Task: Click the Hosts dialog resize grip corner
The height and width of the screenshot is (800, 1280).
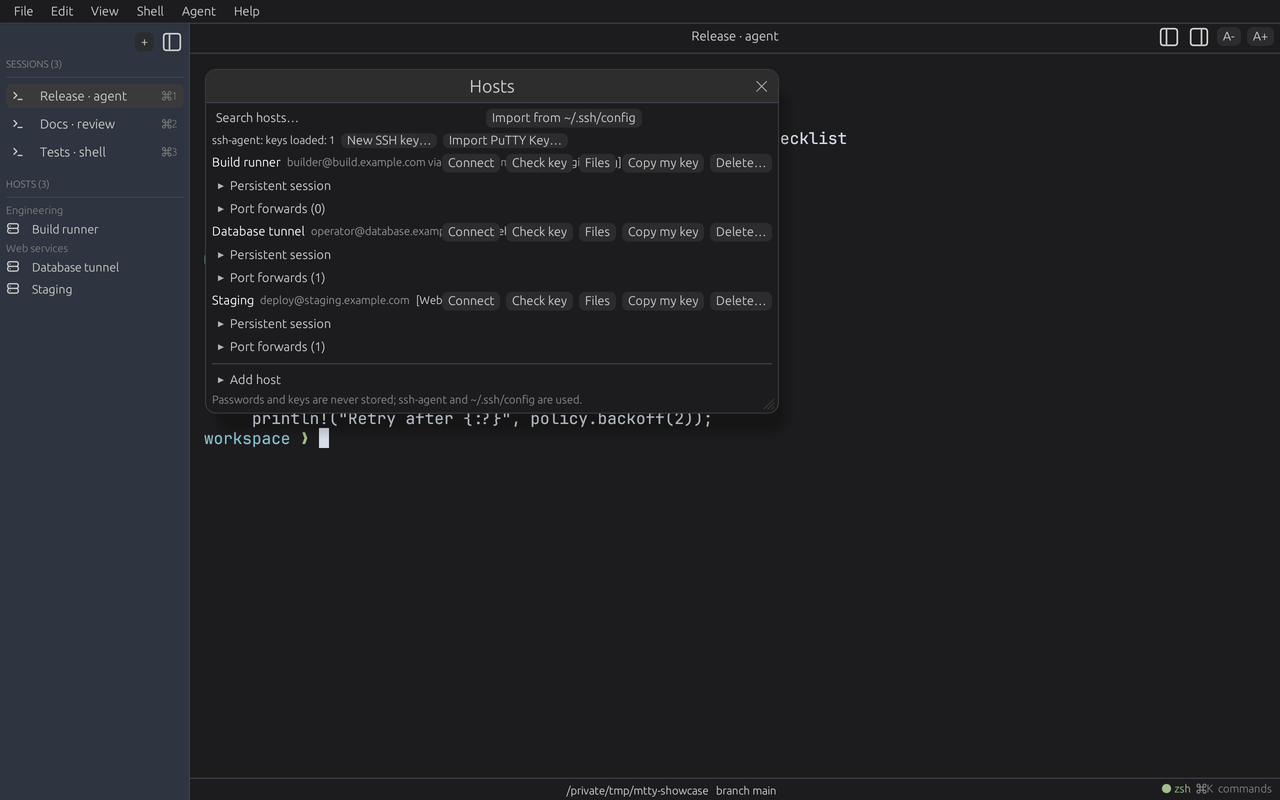Action: (x=769, y=404)
